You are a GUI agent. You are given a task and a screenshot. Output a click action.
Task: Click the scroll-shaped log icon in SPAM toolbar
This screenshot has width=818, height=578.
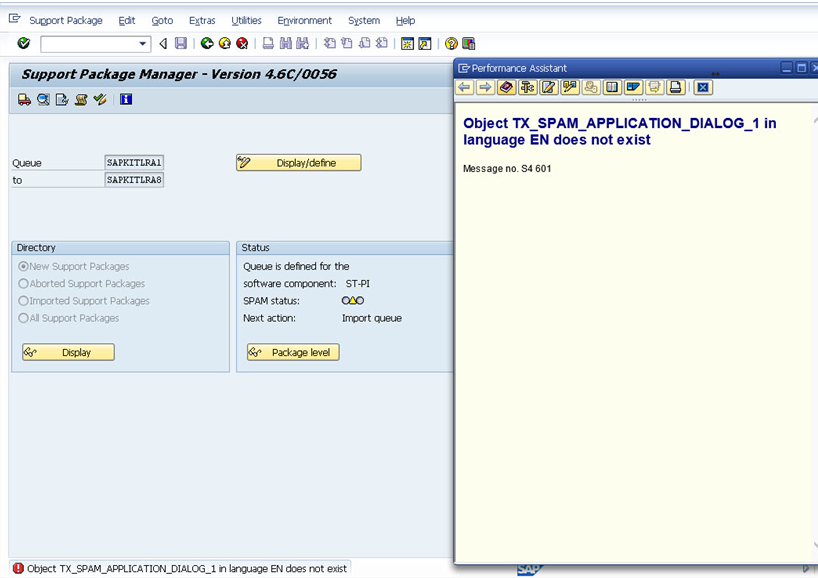coord(81,100)
